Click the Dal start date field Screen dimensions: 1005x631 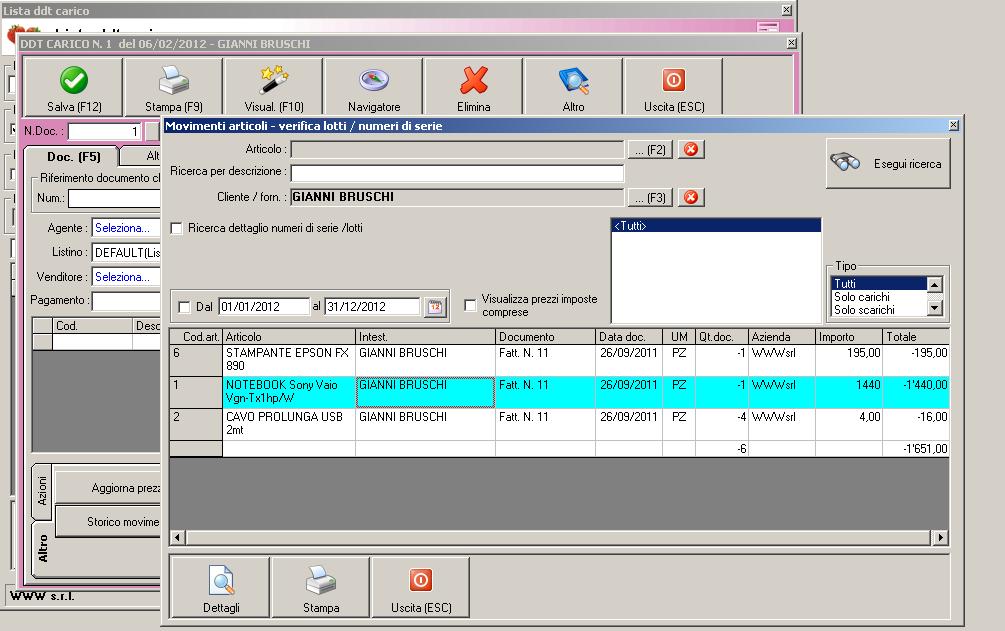tap(263, 307)
